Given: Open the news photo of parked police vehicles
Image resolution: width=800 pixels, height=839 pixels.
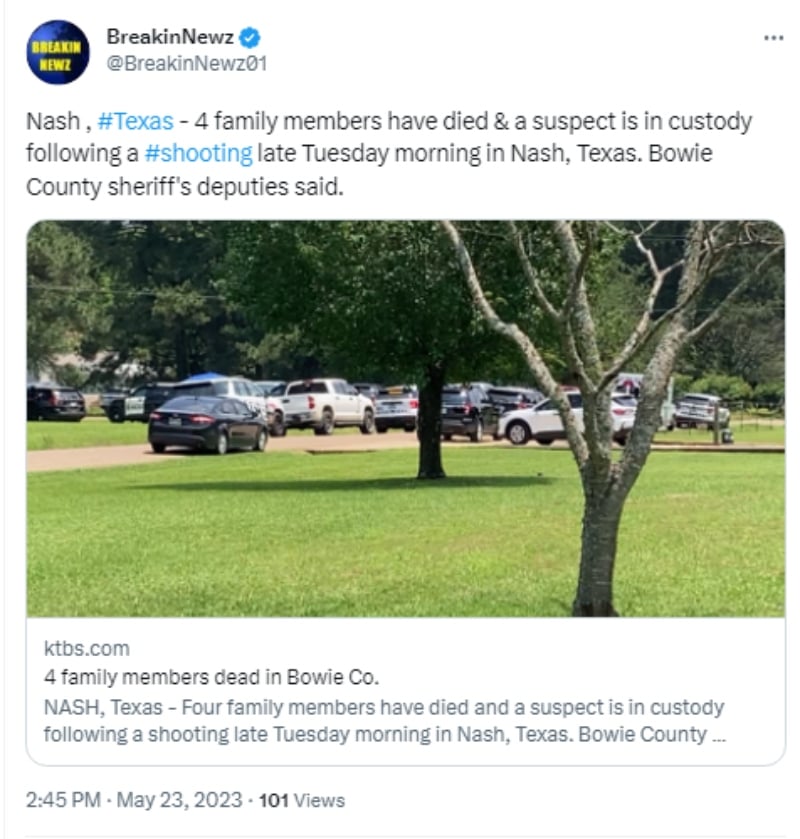Looking at the screenshot, I should [406, 418].
